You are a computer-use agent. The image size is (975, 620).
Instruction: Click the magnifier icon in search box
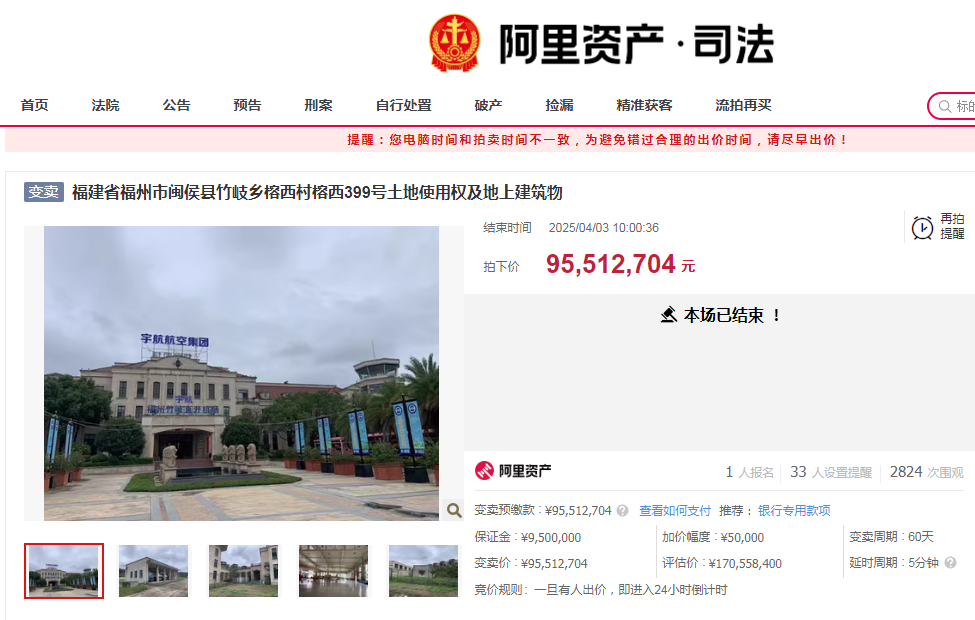tap(944, 106)
